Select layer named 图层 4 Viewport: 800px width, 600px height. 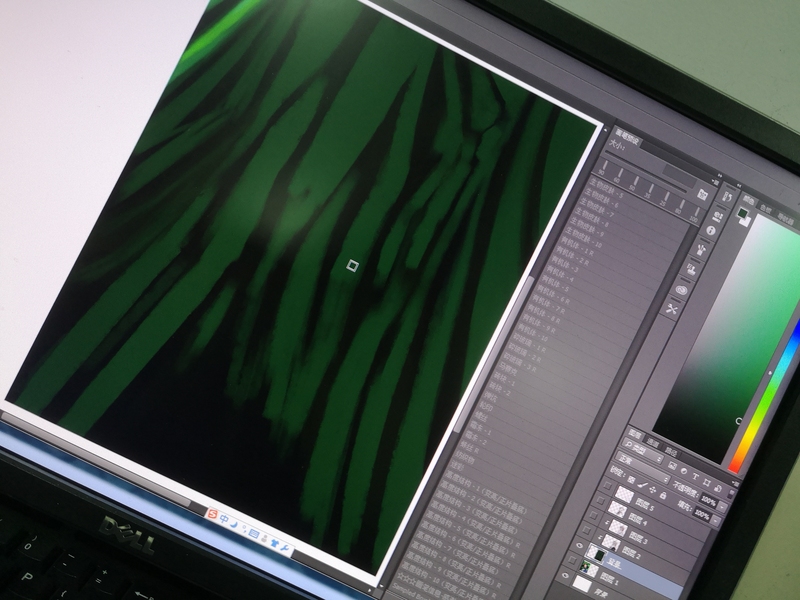pos(638,519)
